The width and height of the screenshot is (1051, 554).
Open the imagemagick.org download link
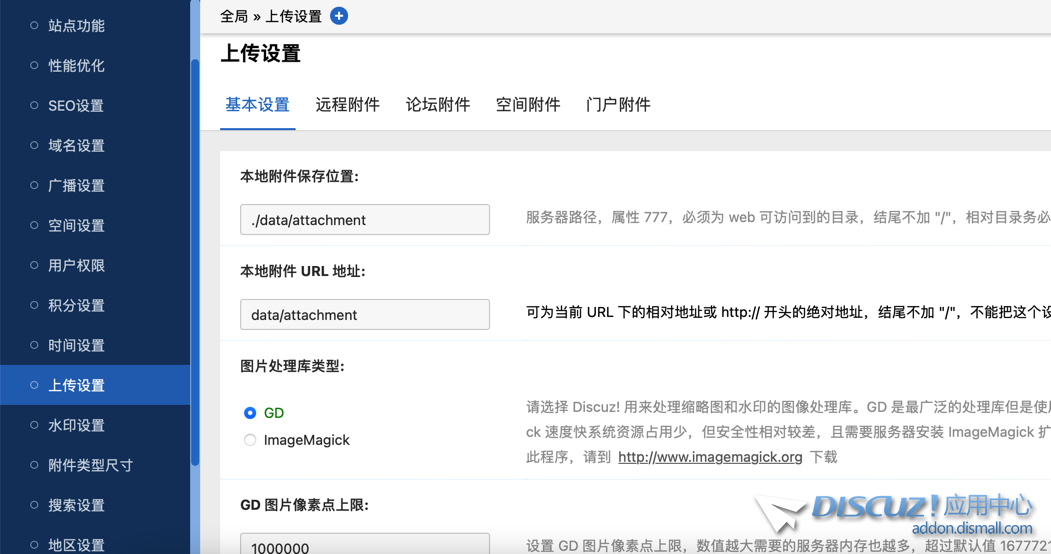click(709, 457)
